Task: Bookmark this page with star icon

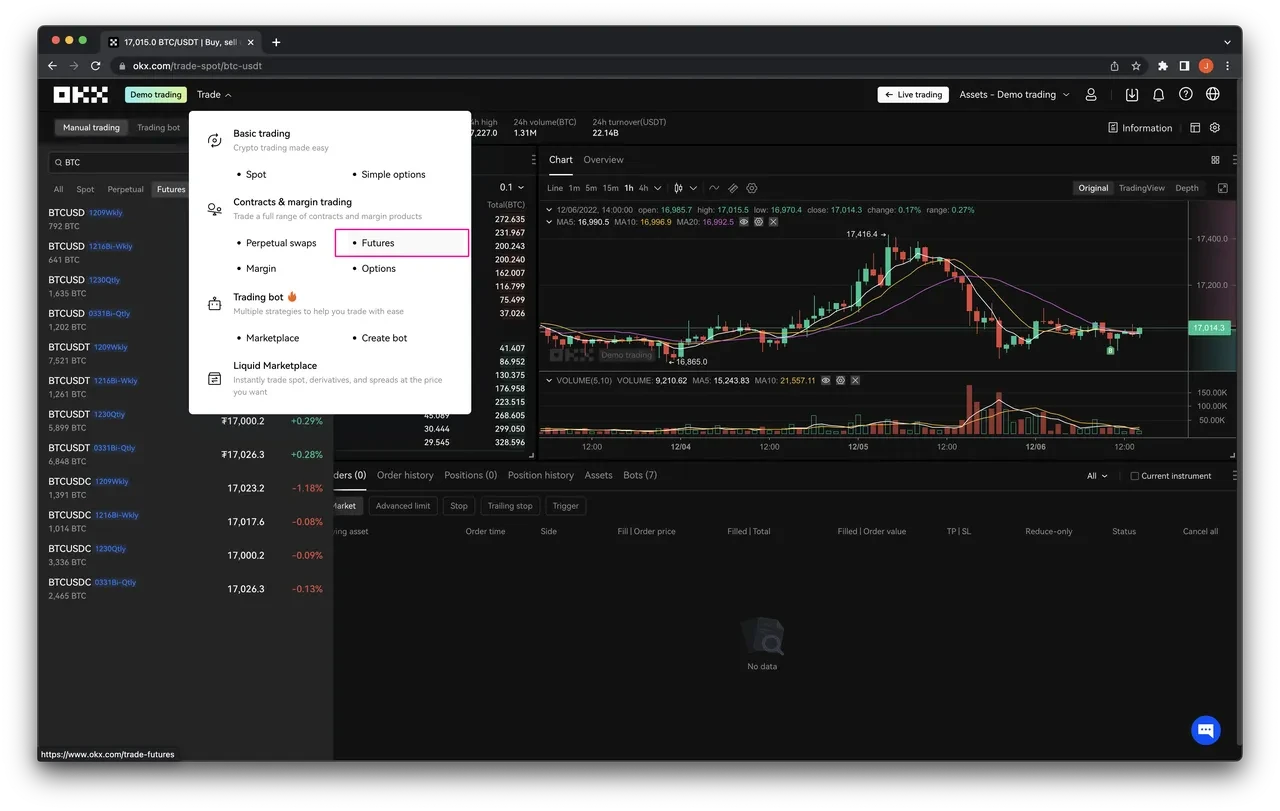Action: click(x=1136, y=66)
